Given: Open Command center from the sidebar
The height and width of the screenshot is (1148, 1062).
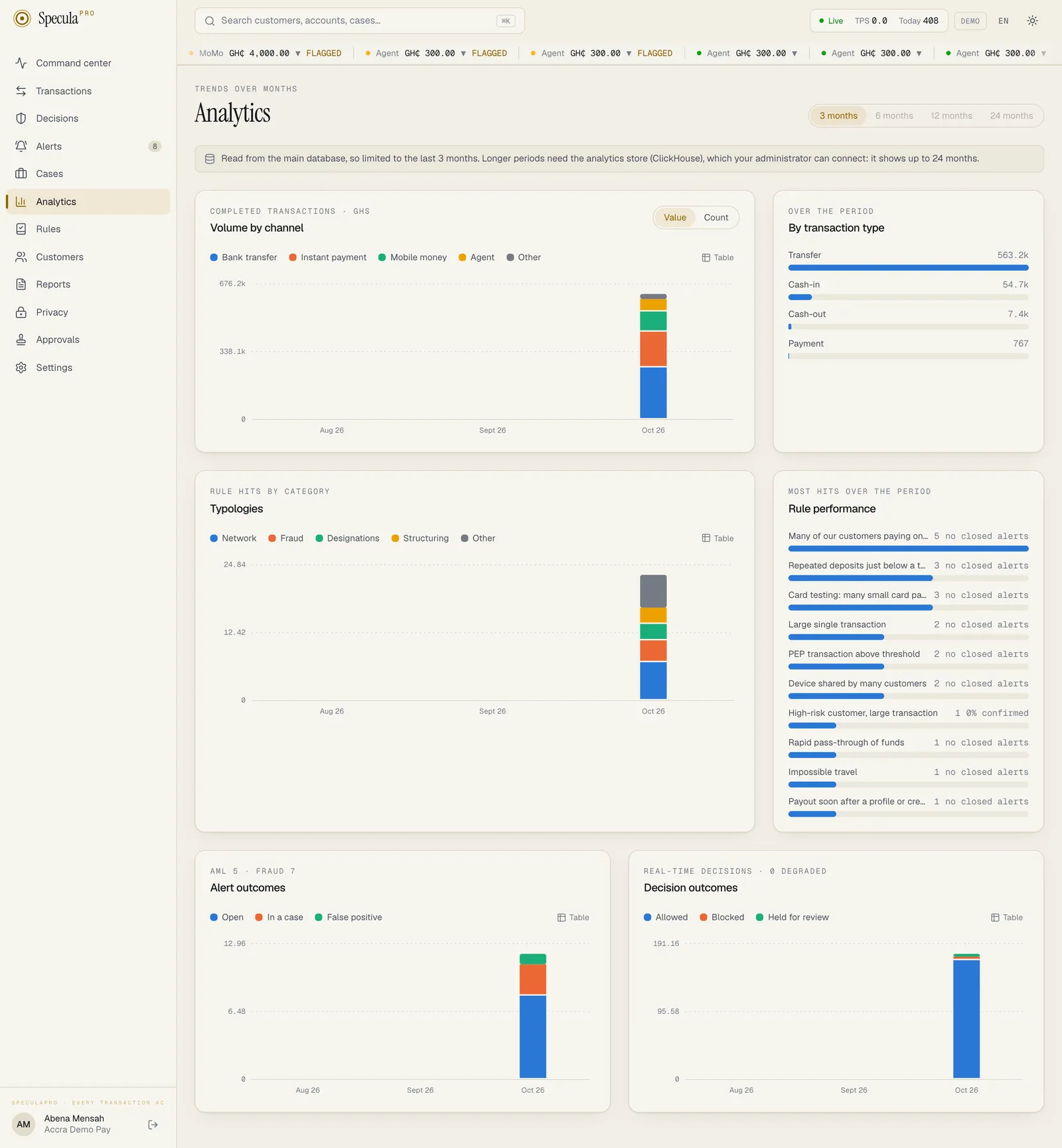Looking at the screenshot, I should (x=88, y=63).
